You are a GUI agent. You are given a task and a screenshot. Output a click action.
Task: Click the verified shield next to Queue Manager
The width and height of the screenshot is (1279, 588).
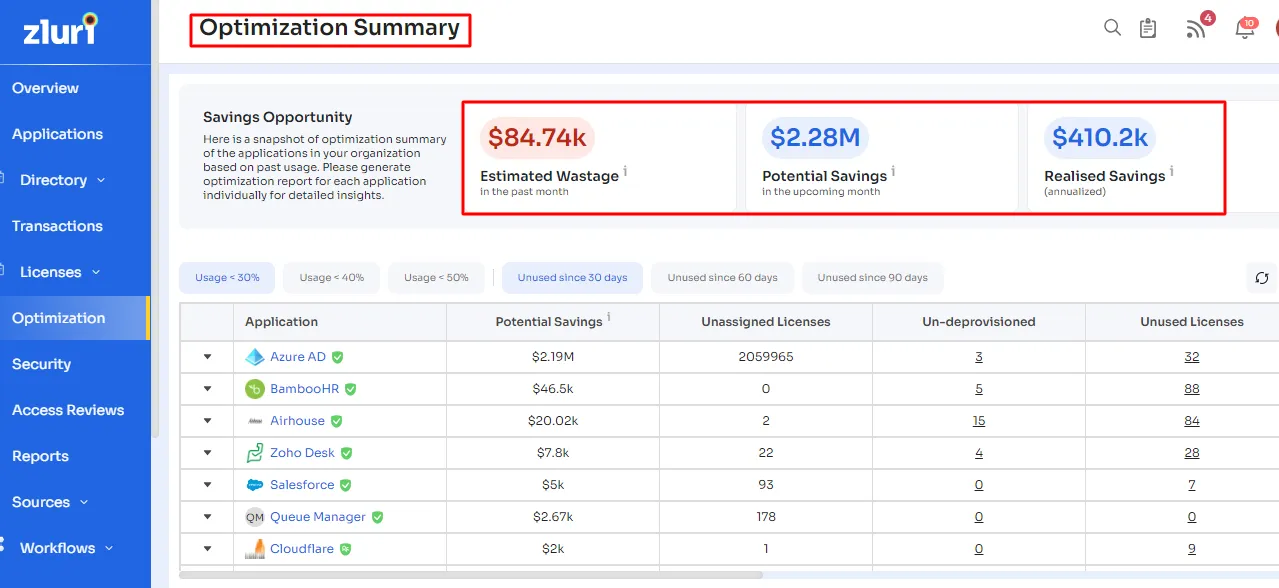coord(378,517)
